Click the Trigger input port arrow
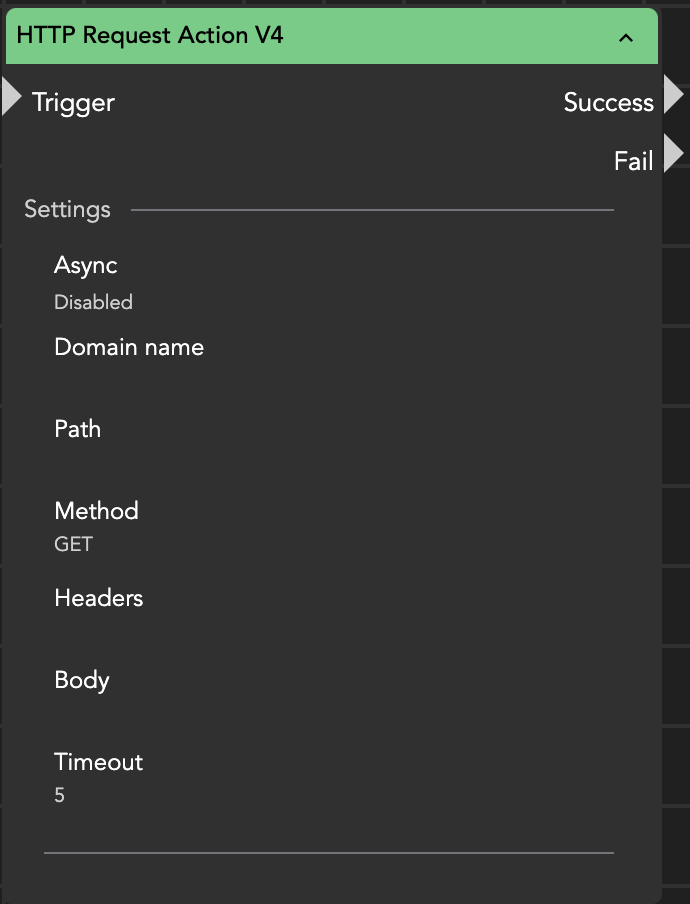This screenshot has width=690, height=904. 12,97
